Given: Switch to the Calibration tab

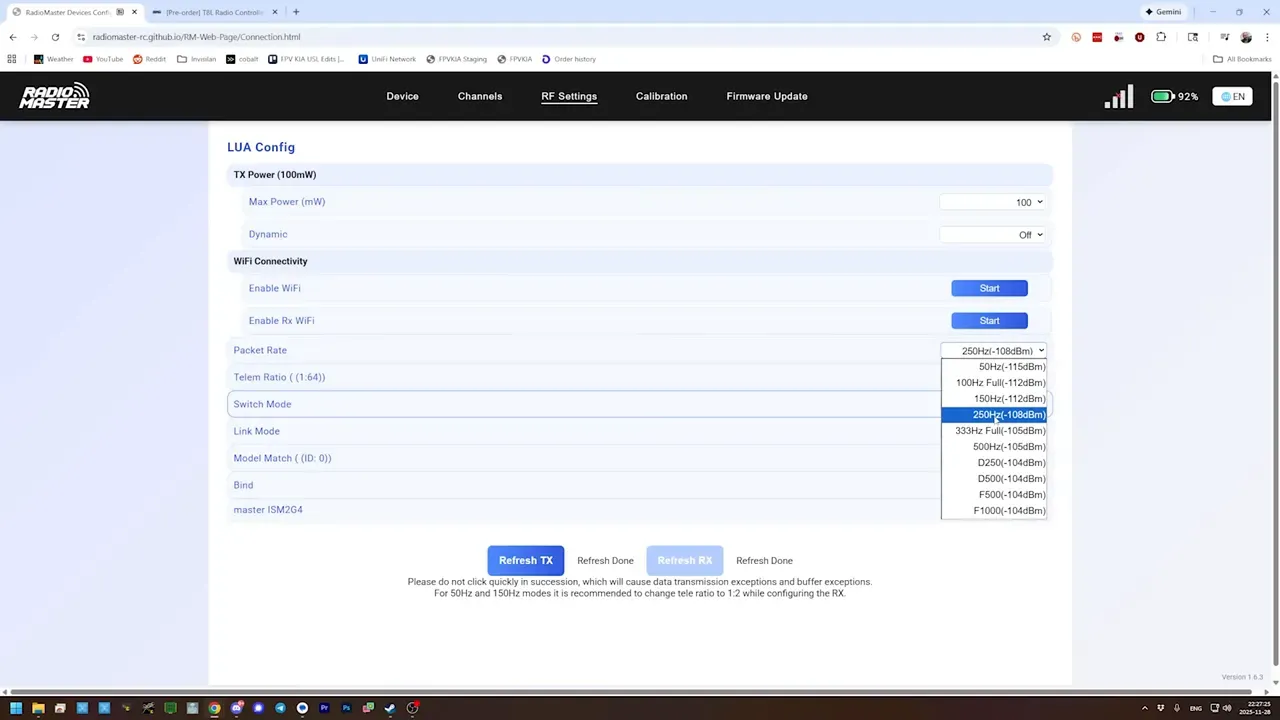Looking at the screenshot, I should [661, 96].
